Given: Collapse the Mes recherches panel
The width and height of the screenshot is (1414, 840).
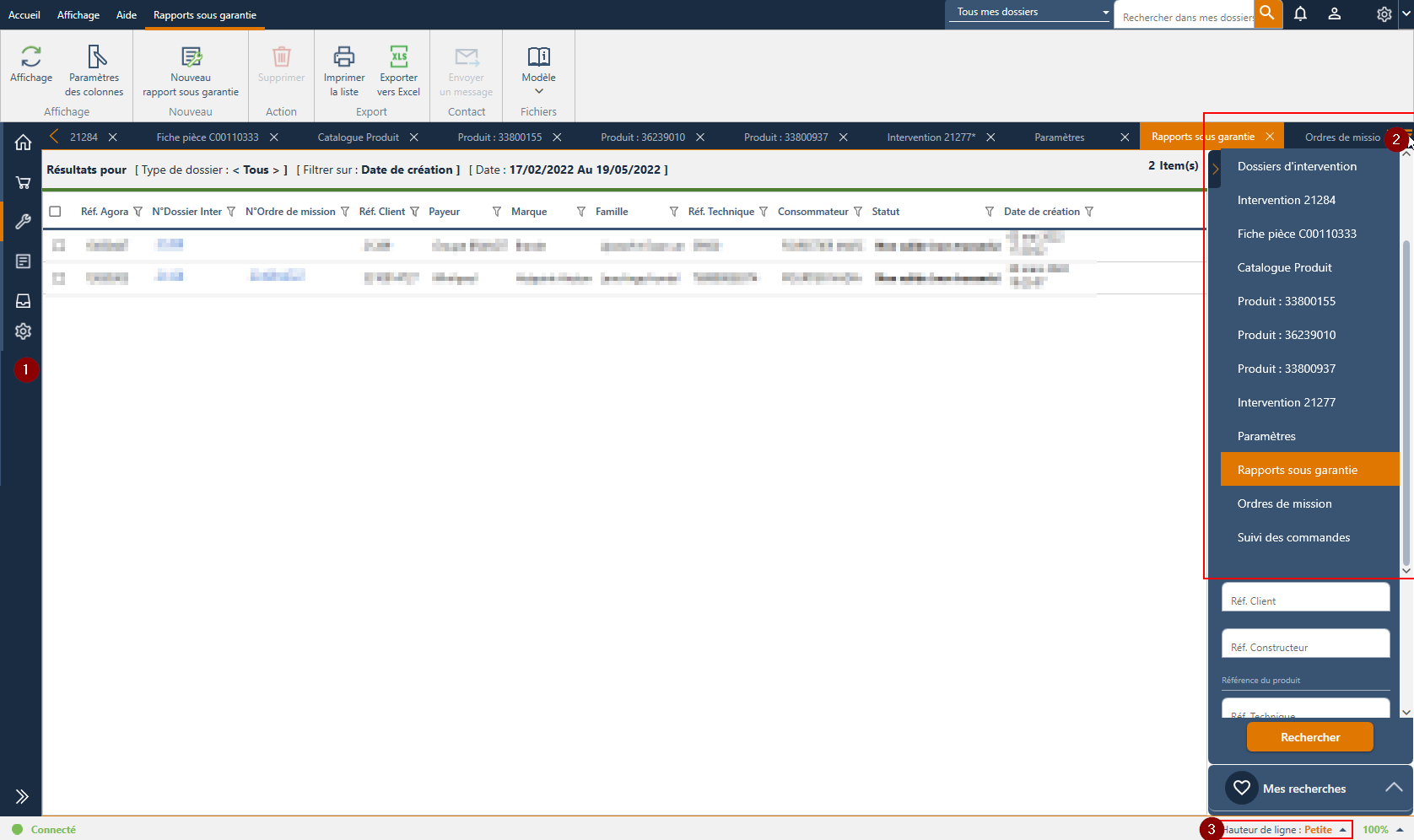Looking at the screenshot, I should (1393, 788).
